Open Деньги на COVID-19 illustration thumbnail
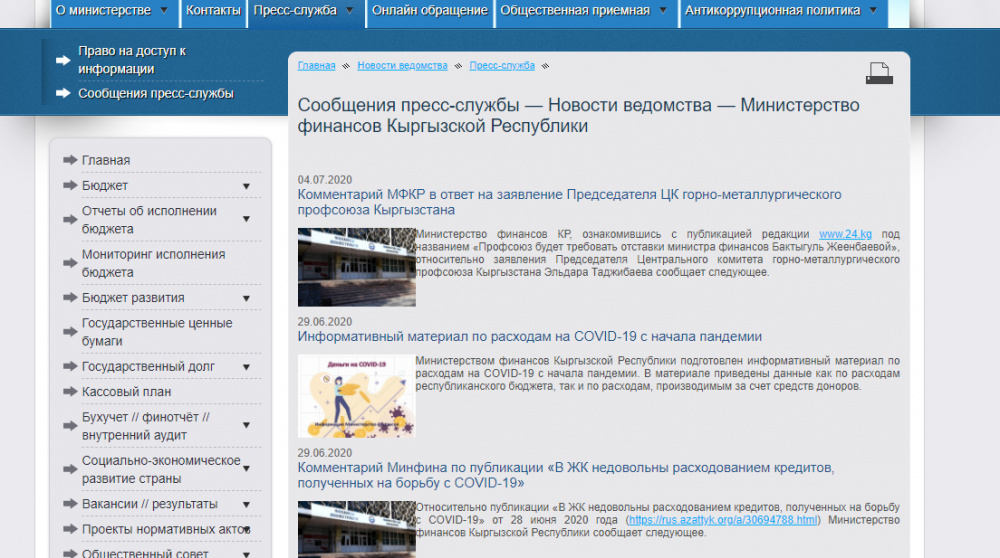This screenshot has height=558, width=1000. (357, 396)
